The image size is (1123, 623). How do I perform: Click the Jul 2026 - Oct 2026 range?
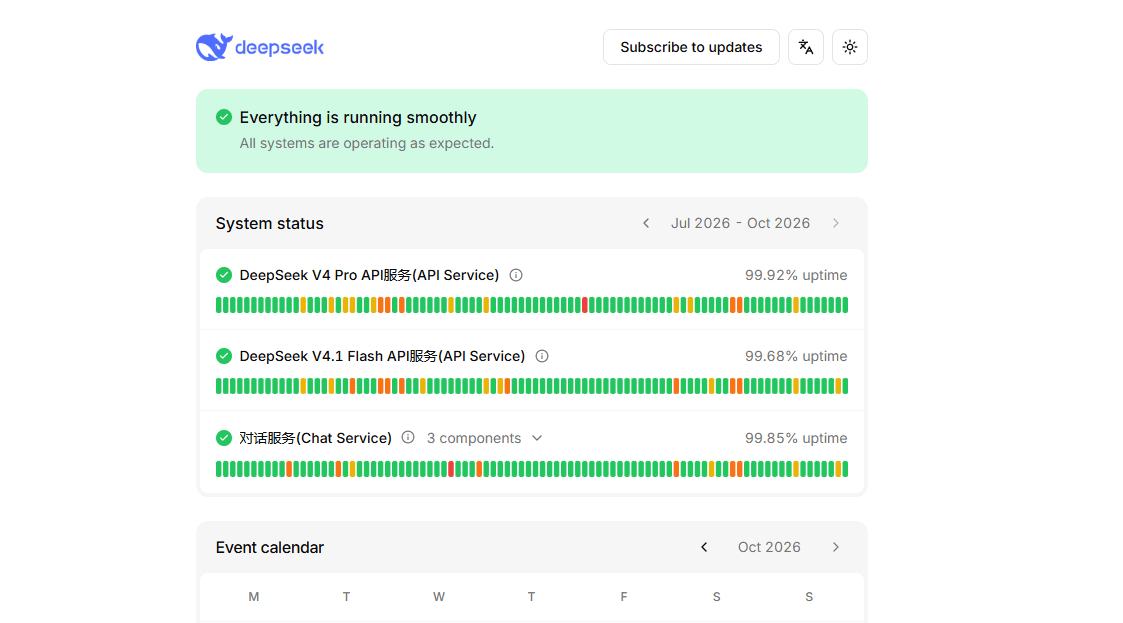tap(741, 223)
